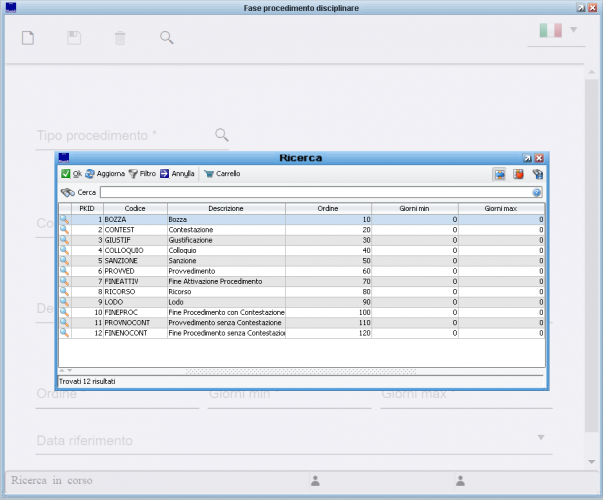Click the magnifier icon beside RICORSO row
The image size is (603, 500).
click(x=64, y=291)
